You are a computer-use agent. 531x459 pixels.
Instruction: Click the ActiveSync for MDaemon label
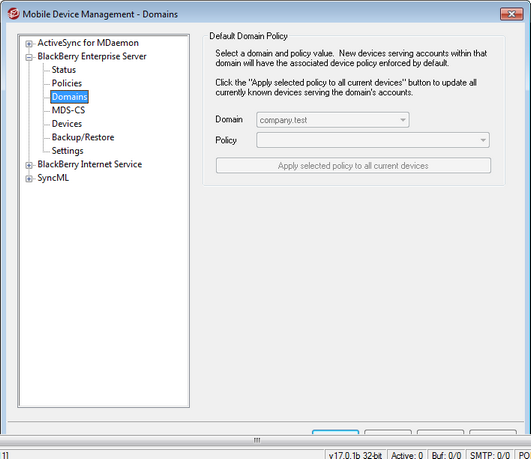pyautogui.click(x=88, y=43)
